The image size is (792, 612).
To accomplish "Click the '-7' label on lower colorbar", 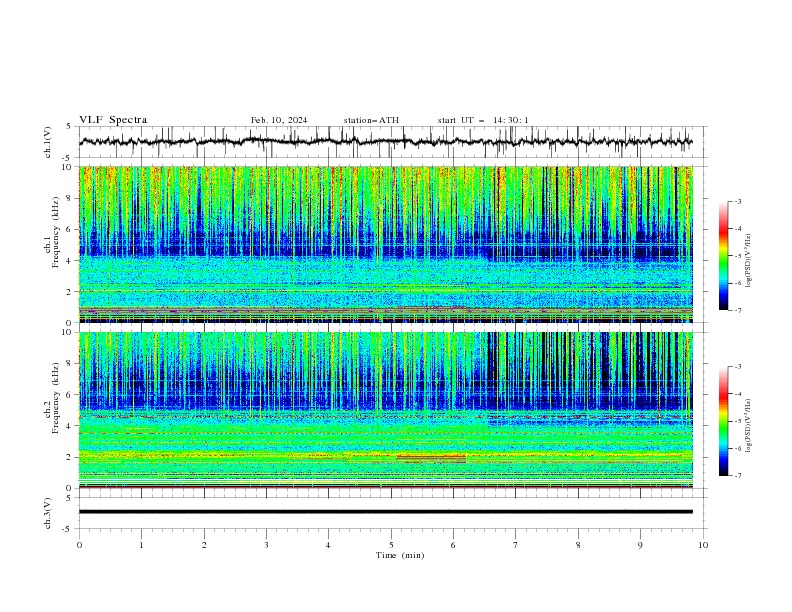I will (x=737, y=476).
